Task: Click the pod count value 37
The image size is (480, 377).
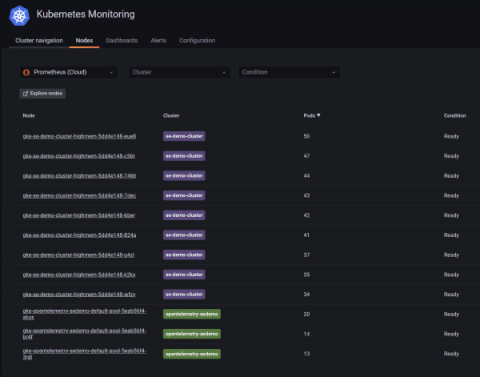Action: pyautogui.click(x=307, y=255)
